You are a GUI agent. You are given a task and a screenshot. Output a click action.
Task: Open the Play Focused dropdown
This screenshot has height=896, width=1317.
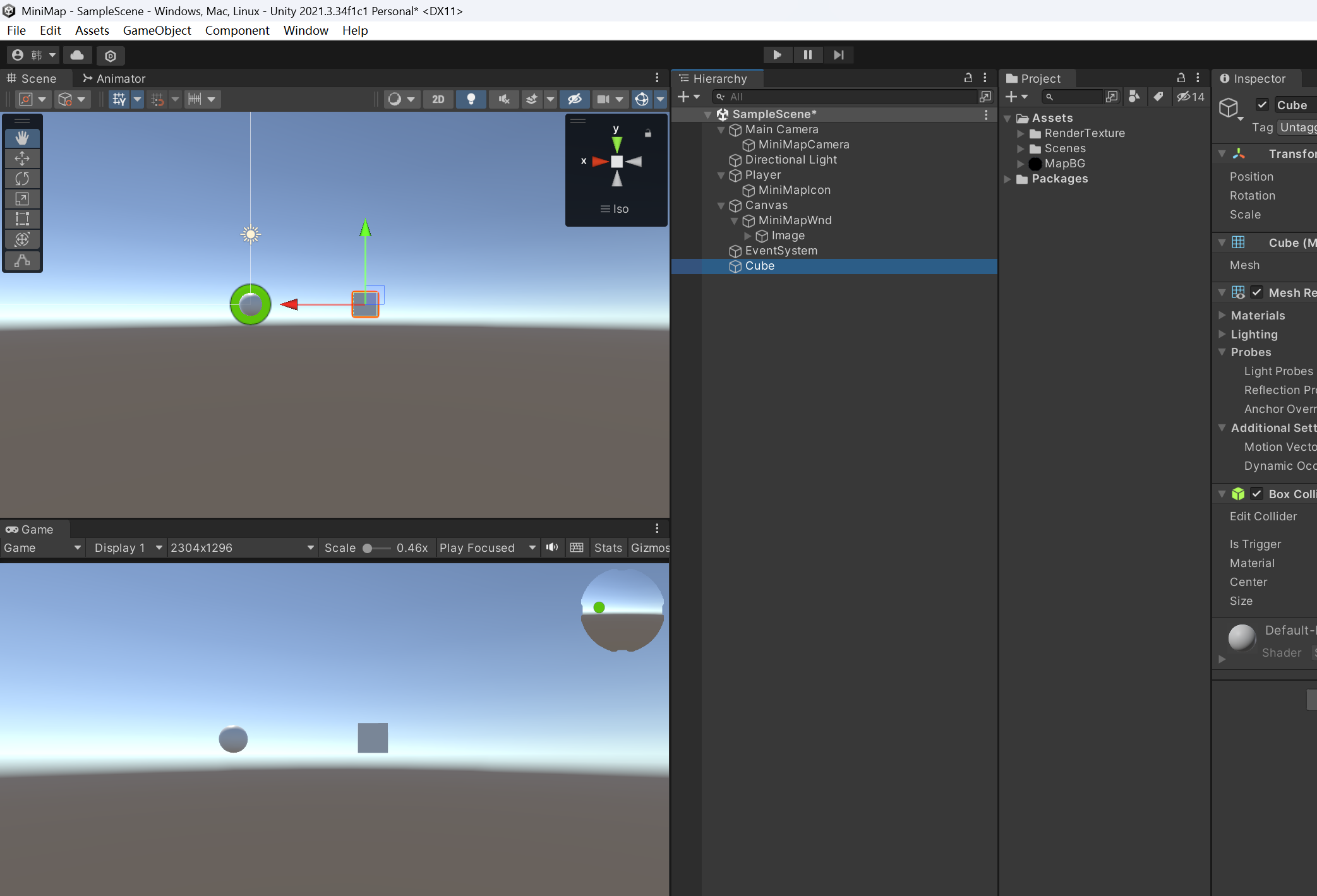coord(487,547)
